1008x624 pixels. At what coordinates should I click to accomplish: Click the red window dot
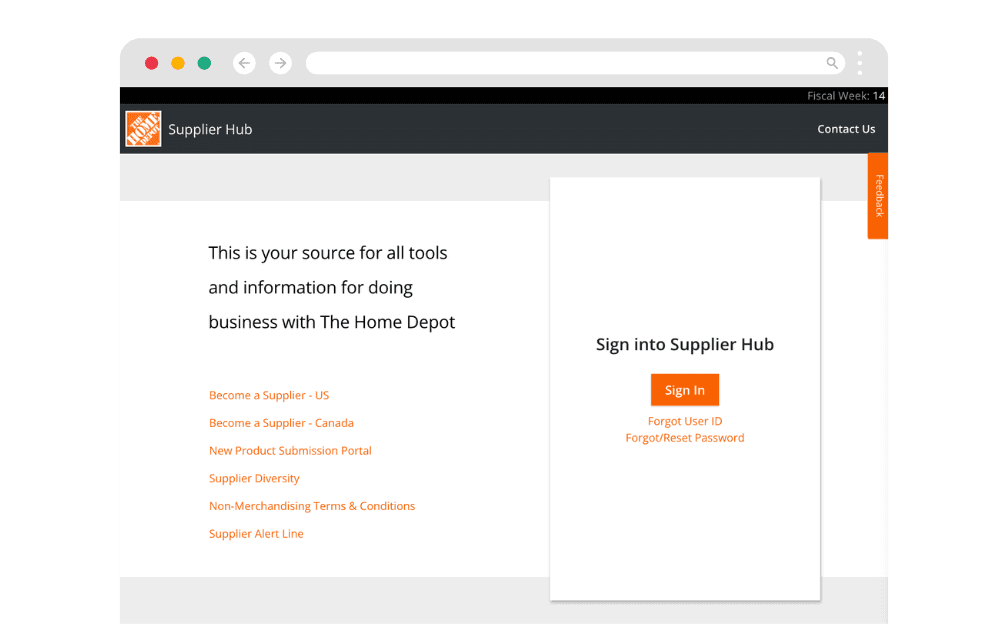click(x=152, y=63)
